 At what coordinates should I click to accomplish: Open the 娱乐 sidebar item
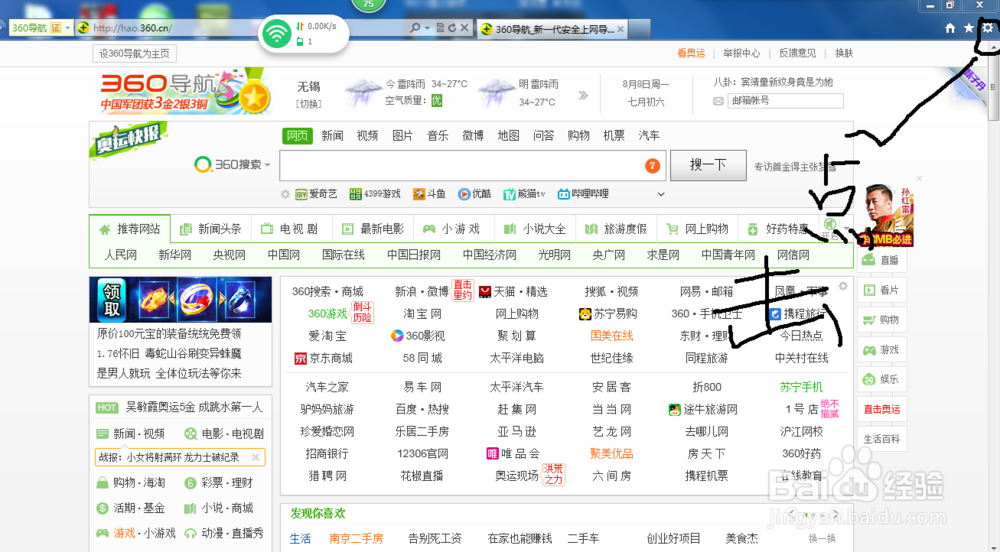[881, 379]
